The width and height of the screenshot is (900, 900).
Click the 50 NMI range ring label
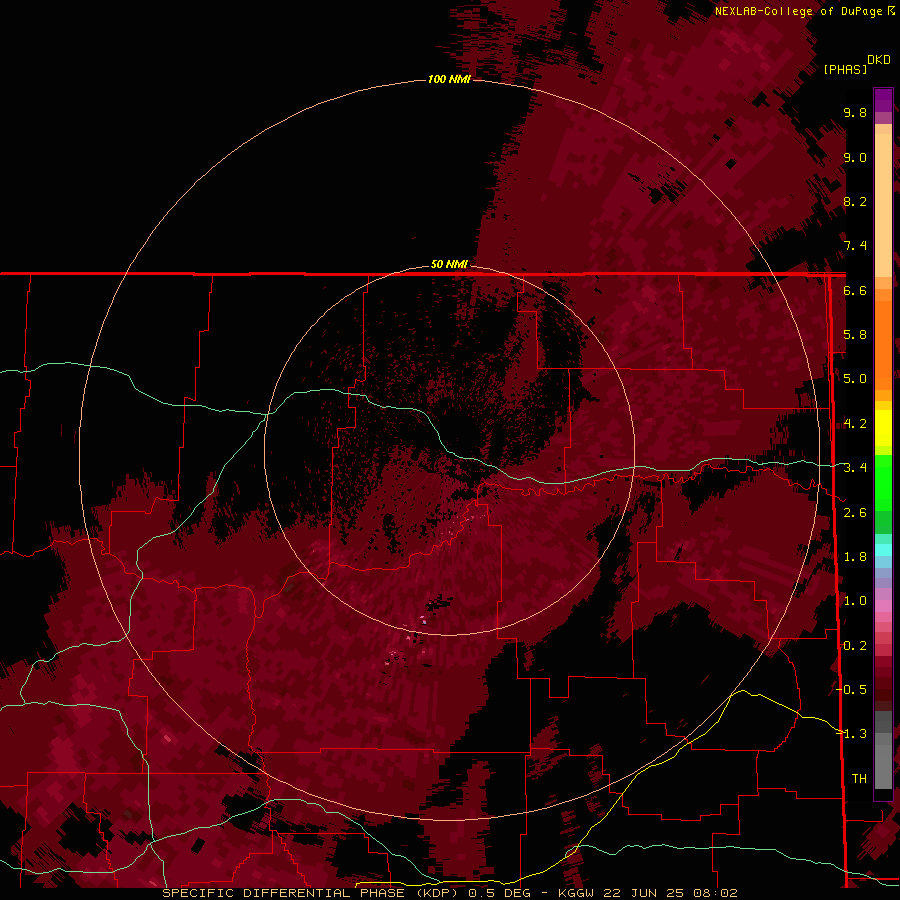[x=449, y=264]
